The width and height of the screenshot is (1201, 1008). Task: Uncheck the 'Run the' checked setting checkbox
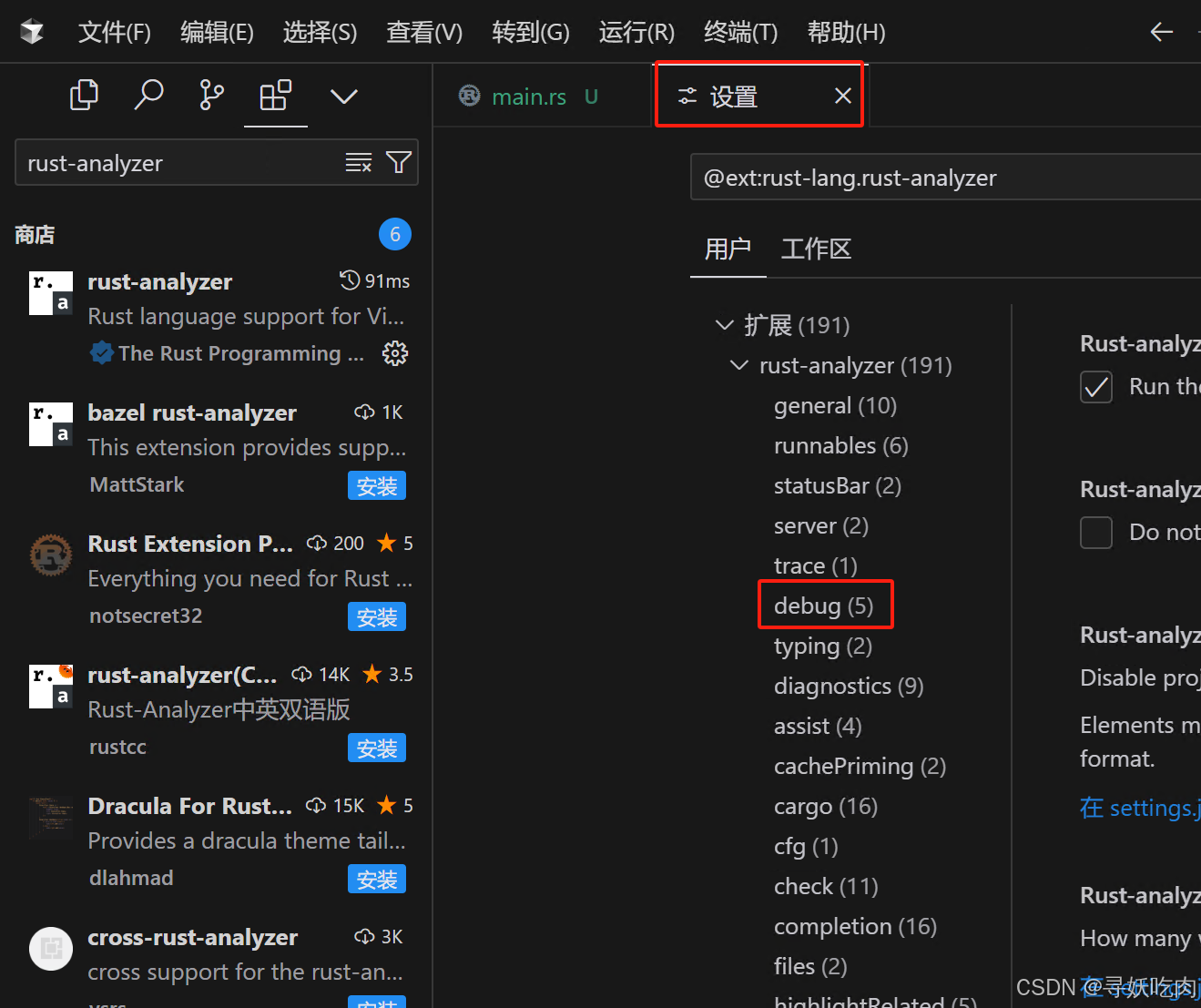click(1096, 387)
